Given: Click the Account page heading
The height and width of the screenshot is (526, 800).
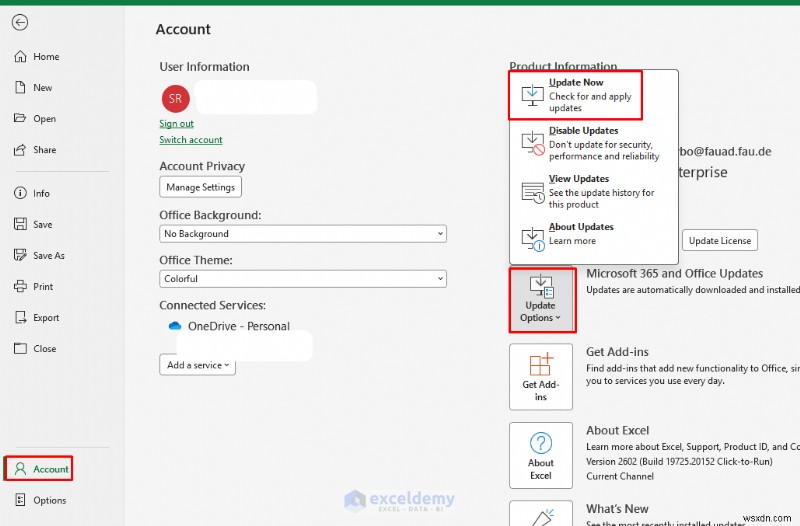Looking at the screenshot, I should coord(183,30).
